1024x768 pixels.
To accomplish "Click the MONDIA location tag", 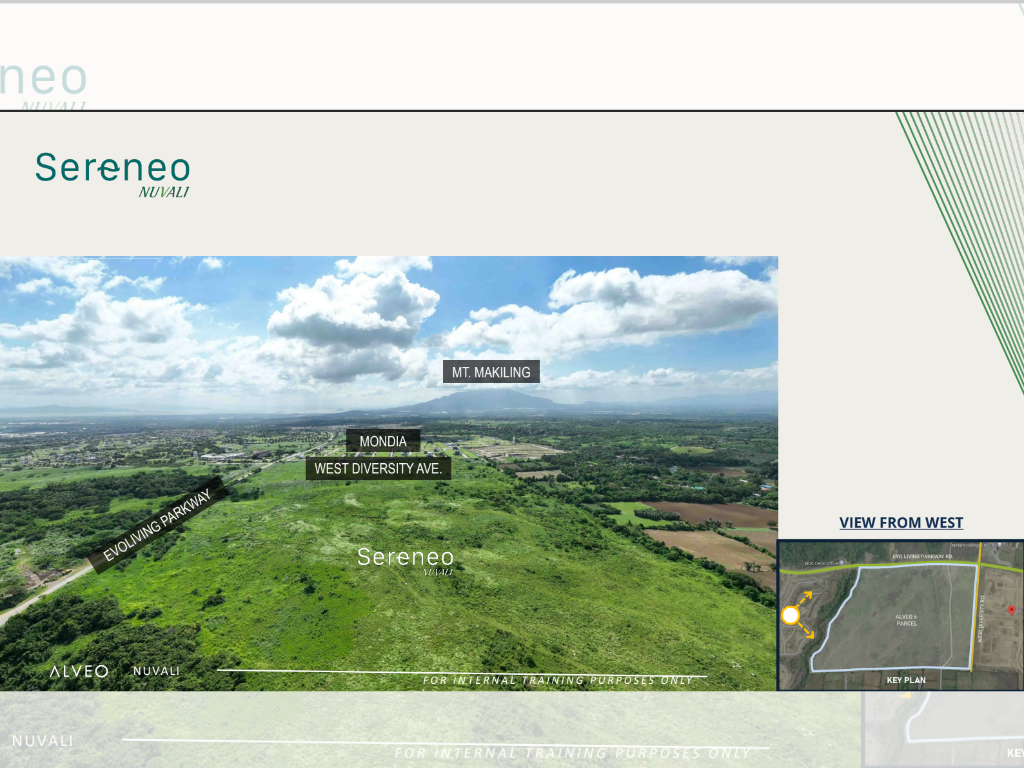I will click(385, 441).
